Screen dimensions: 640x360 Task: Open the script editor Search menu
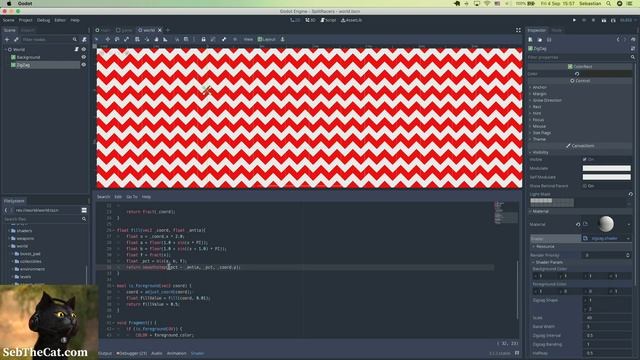pyautogui.click(x=103, y=197)
